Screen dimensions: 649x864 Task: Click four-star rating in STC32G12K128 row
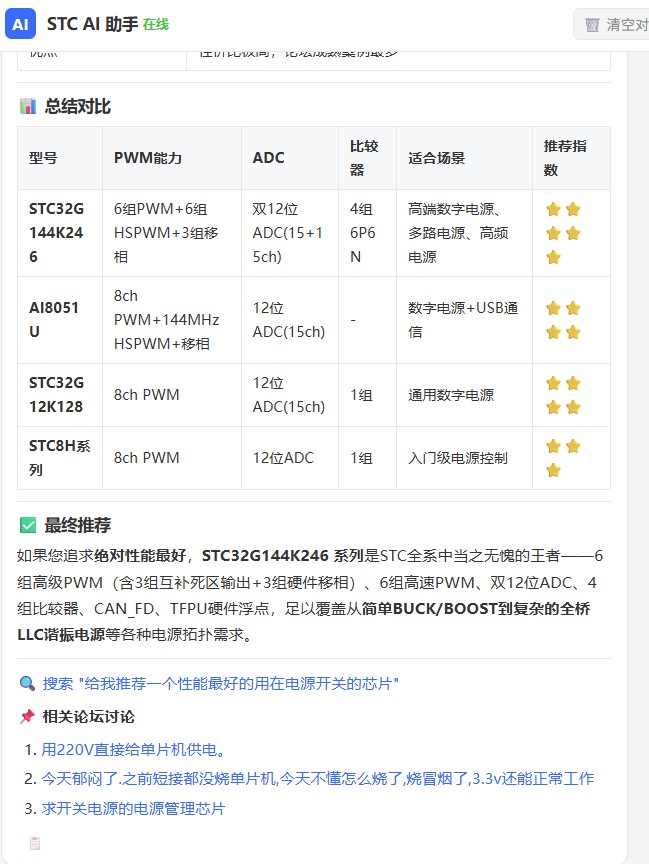coord(563,395)
